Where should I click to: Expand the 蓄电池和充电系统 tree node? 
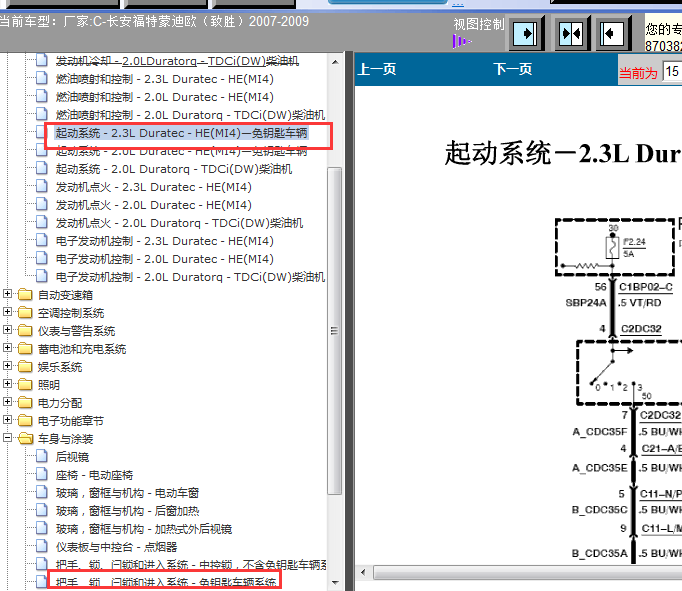tap(9, 349)
